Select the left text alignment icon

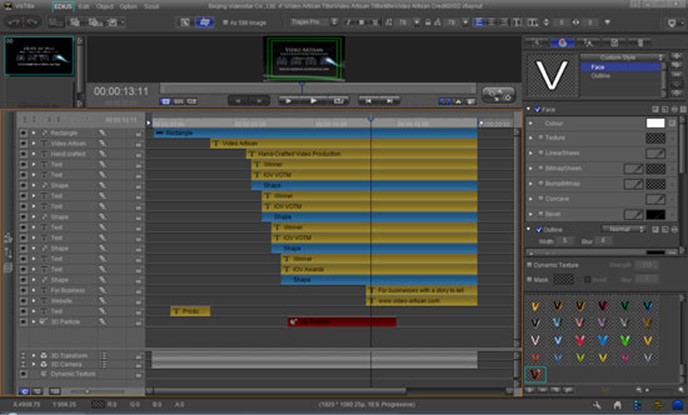479,22
